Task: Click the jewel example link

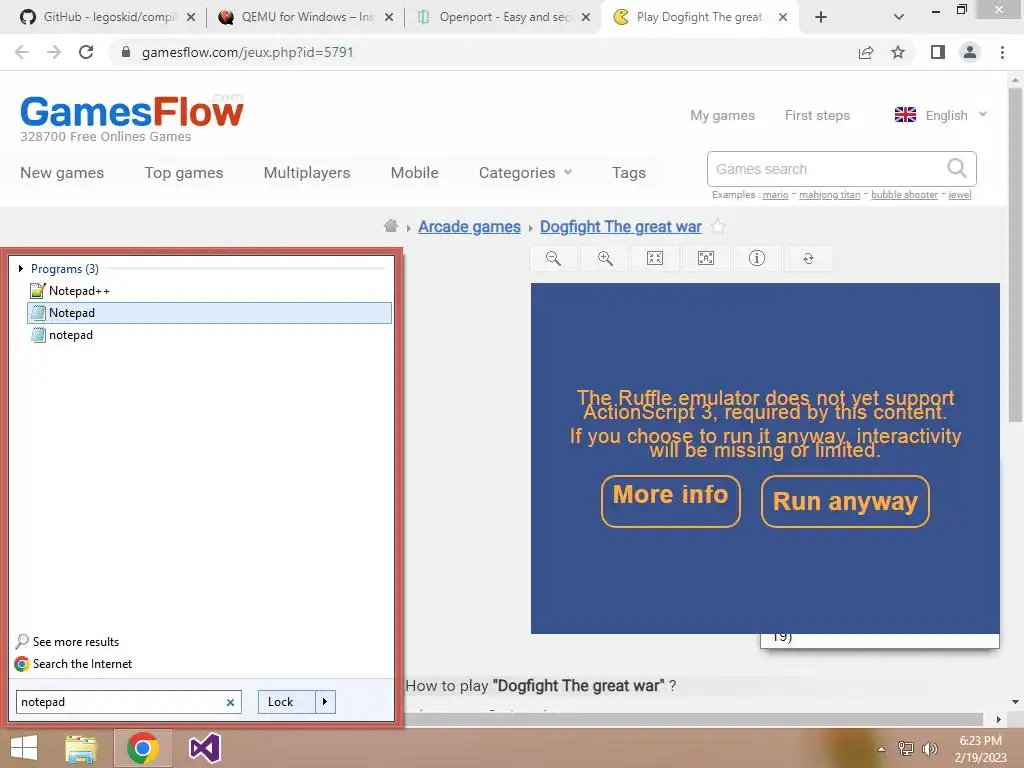Action: 959,195
